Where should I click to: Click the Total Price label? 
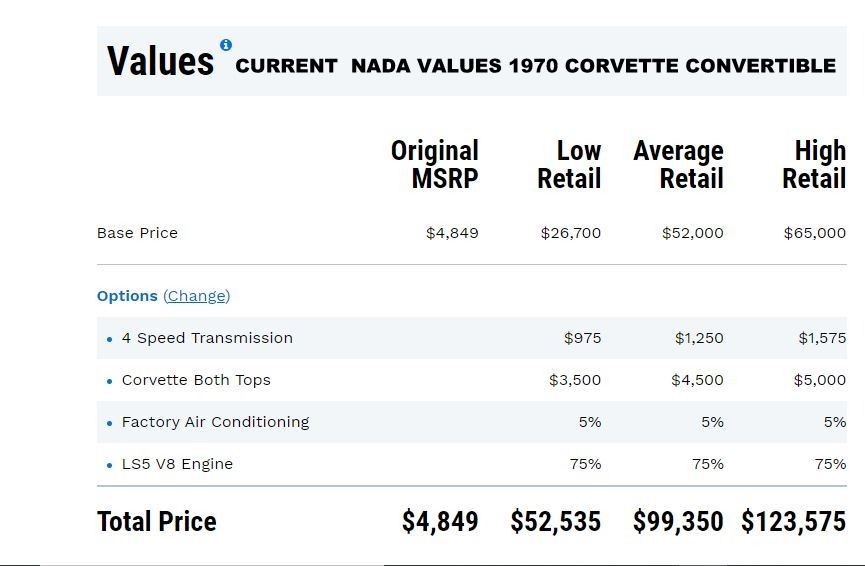click(157, 521)
